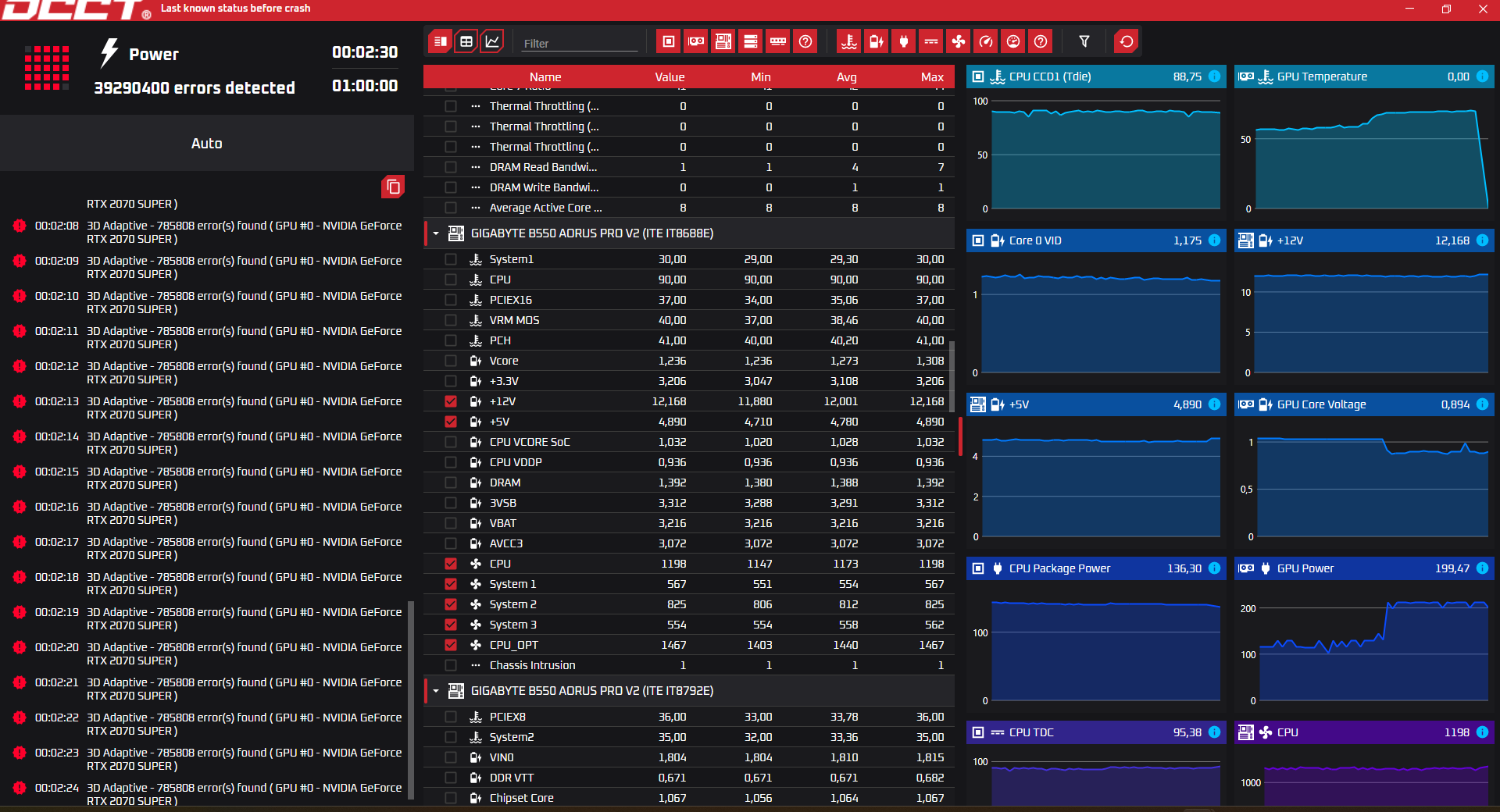The height and width of the screenshot is (812, 1500).
Task: Open info for Core 0 VID graph
Action: pyautogui.click(x=1214, y=240)
